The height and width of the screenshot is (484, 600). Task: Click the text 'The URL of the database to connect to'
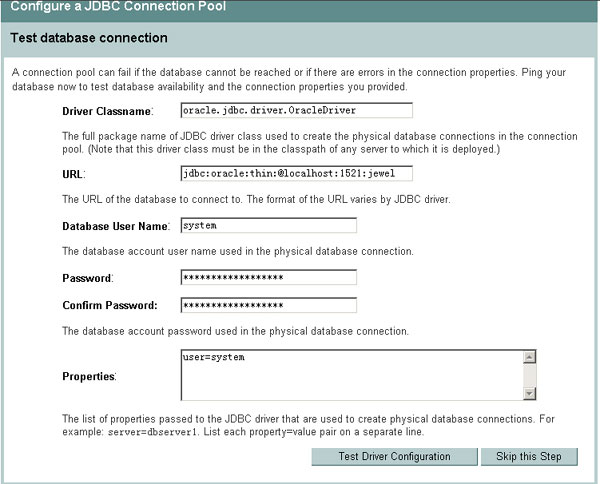point(152,199)
